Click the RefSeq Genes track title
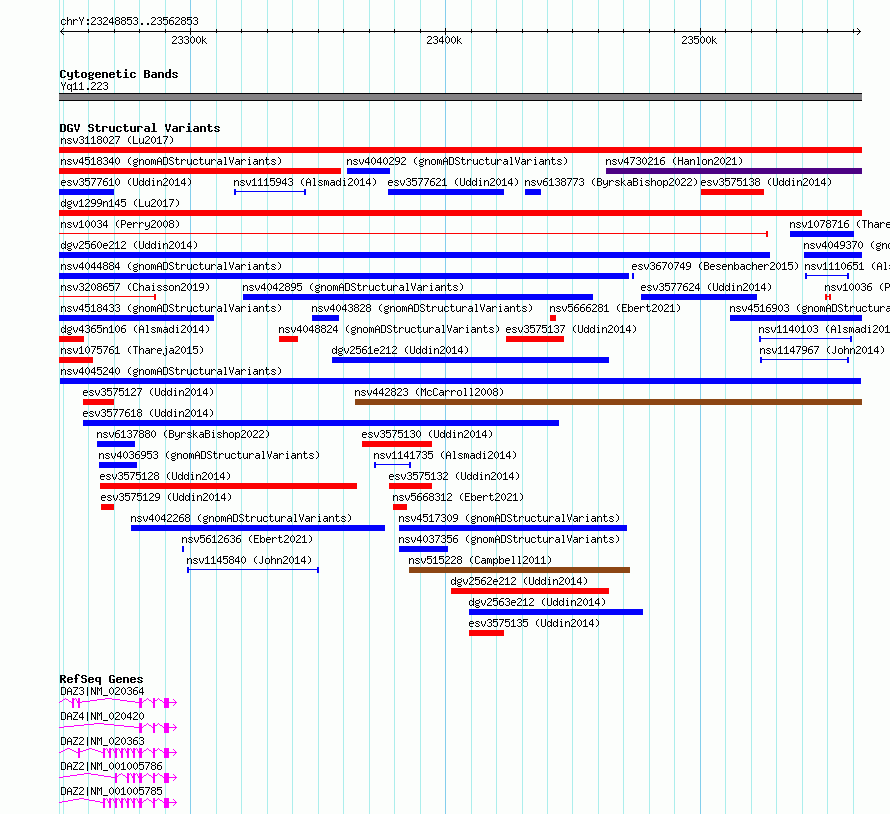890x814 pixels. (101, 679)
